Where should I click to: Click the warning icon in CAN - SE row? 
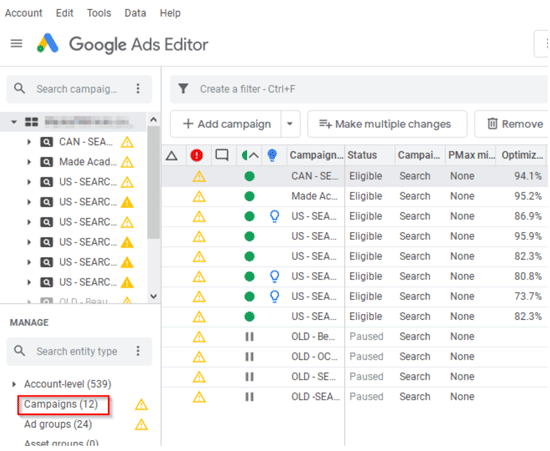tap(199, 176)
